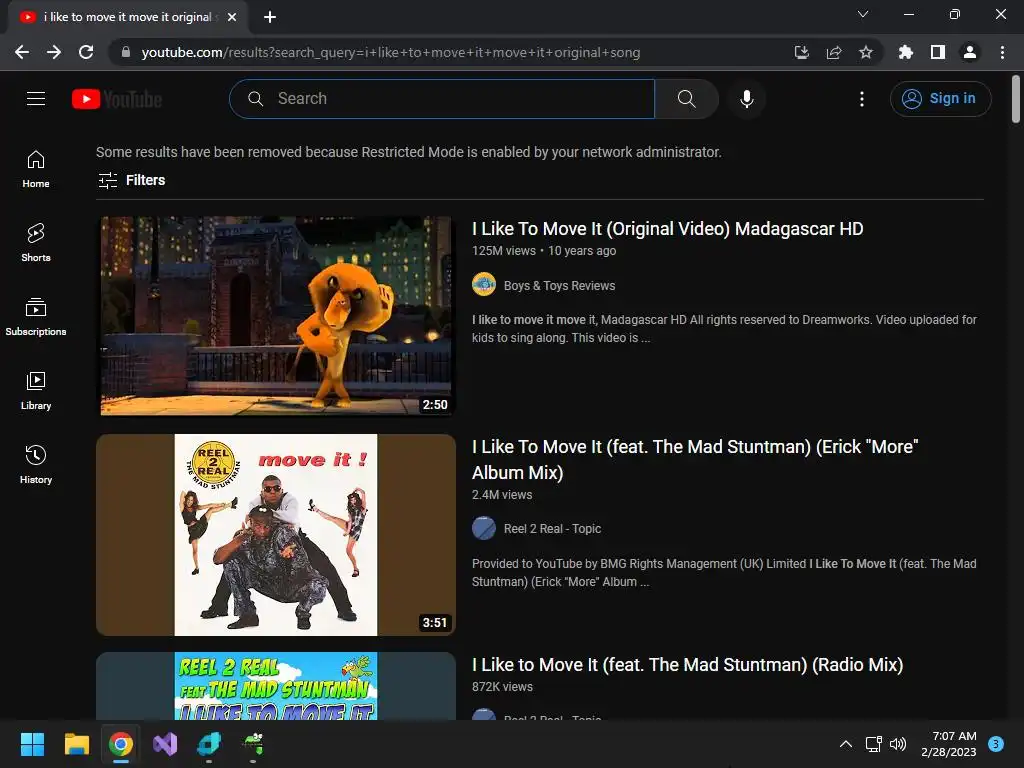Viewport: 1024px width, 768px height.
Task: Open the Chrome profile avatar menu
Action: (x=970, y=52)
